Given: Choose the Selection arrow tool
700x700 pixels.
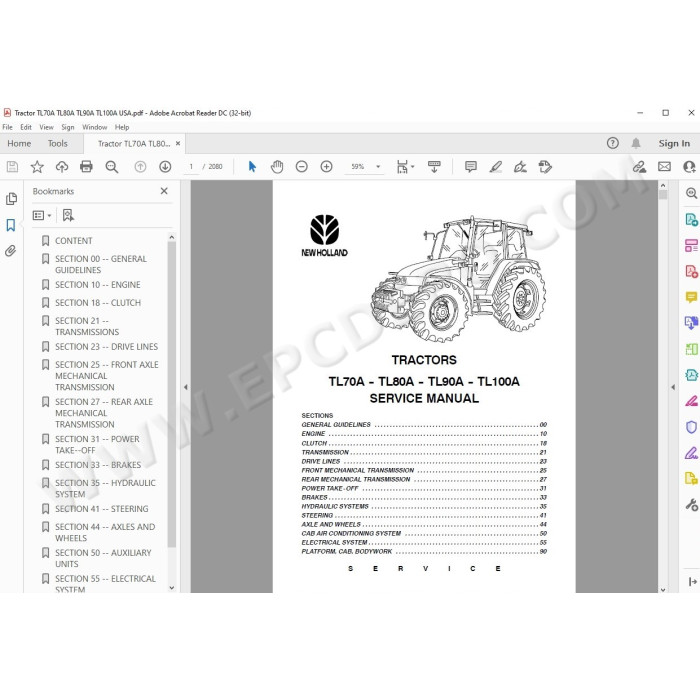Looking at the screenshot, I should point(252,167).
